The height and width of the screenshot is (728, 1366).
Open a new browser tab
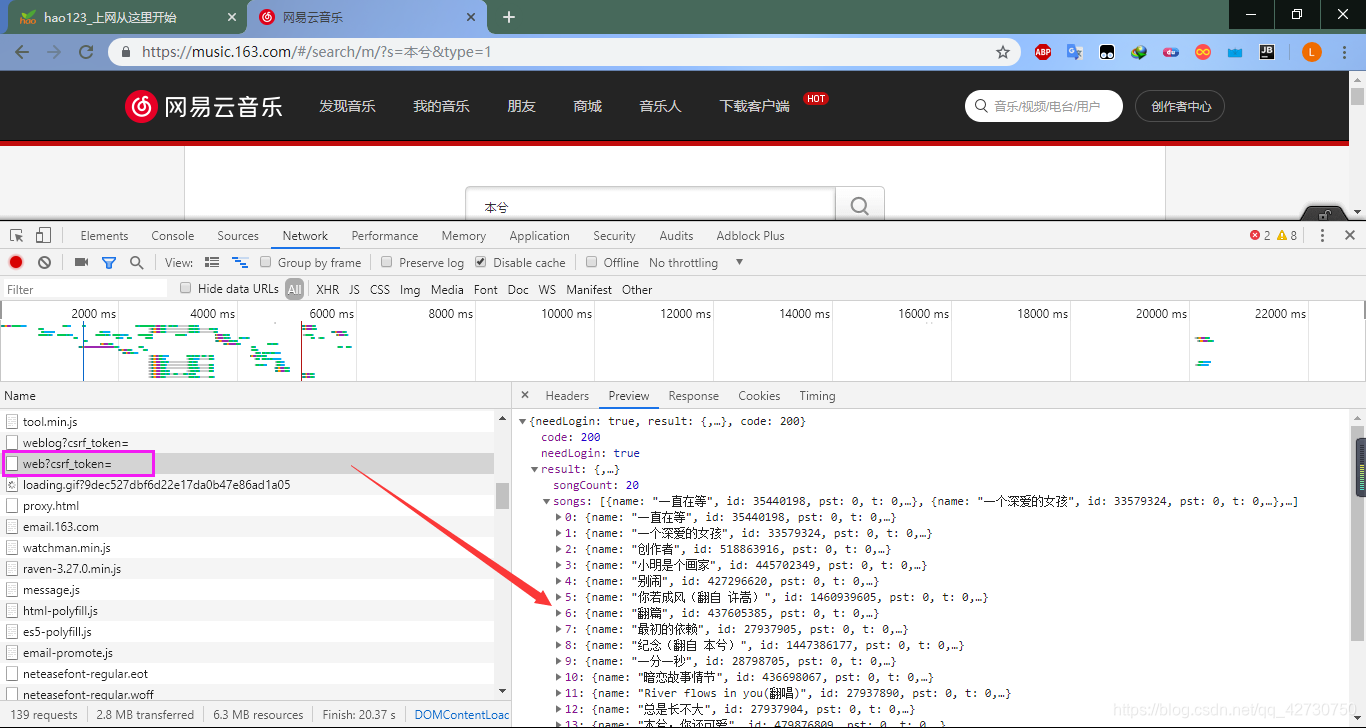(x=509, y=17)
